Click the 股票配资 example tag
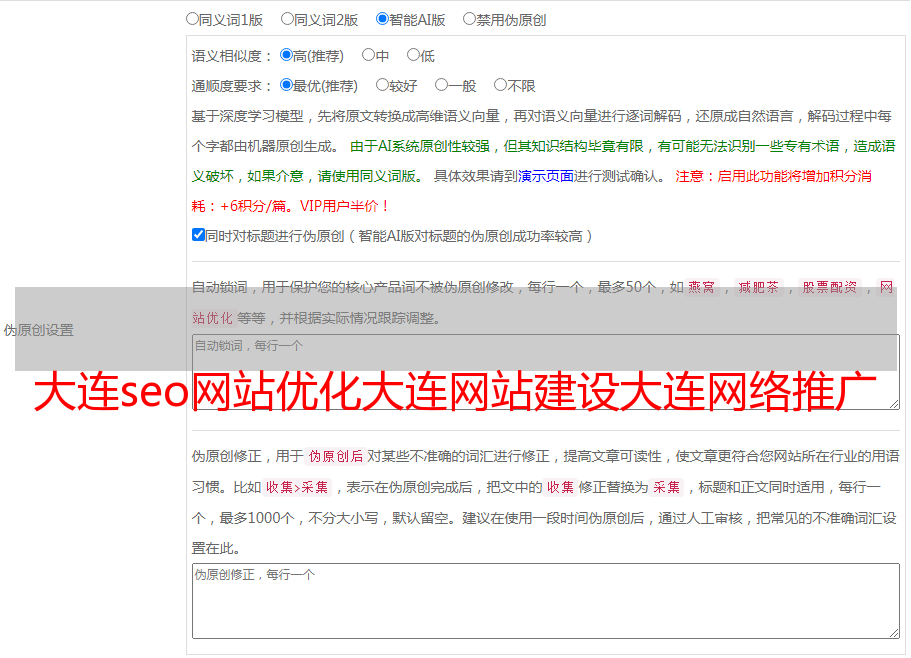The height and width of the screenshot is (658, 911). click(x=830, y=287)
